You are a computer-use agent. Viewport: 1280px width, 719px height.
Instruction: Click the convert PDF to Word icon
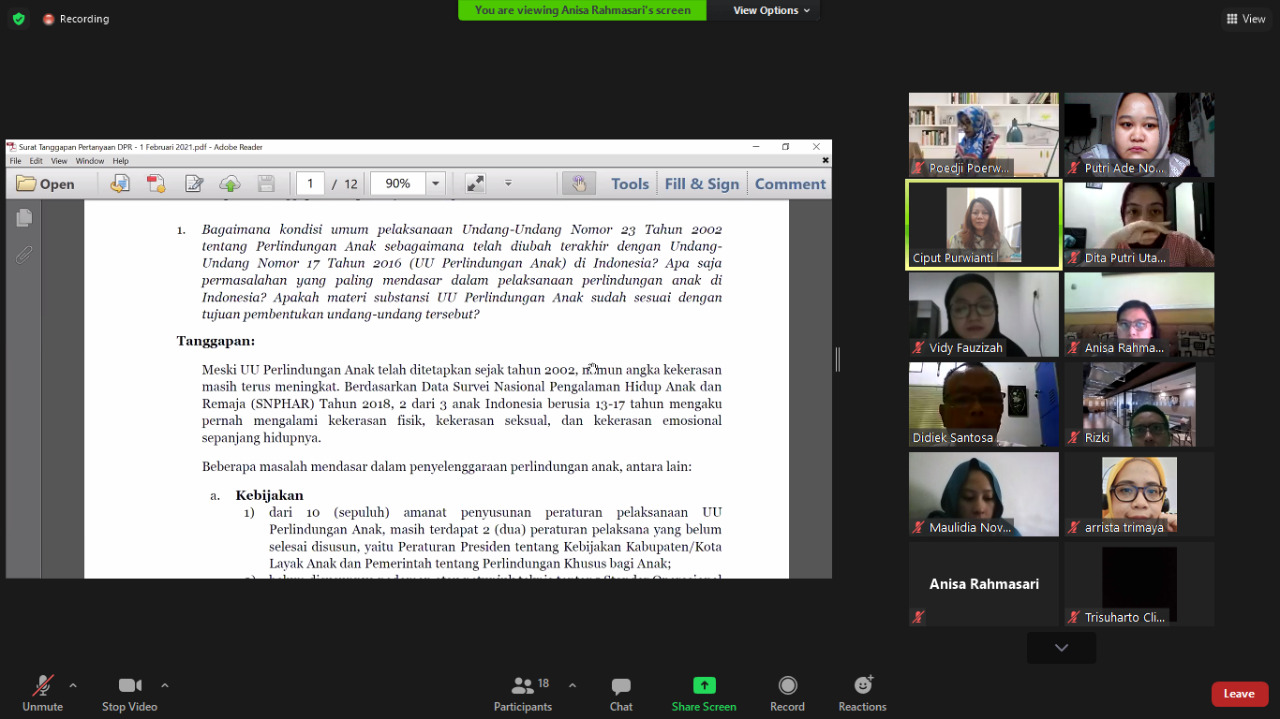click(120, 184)
